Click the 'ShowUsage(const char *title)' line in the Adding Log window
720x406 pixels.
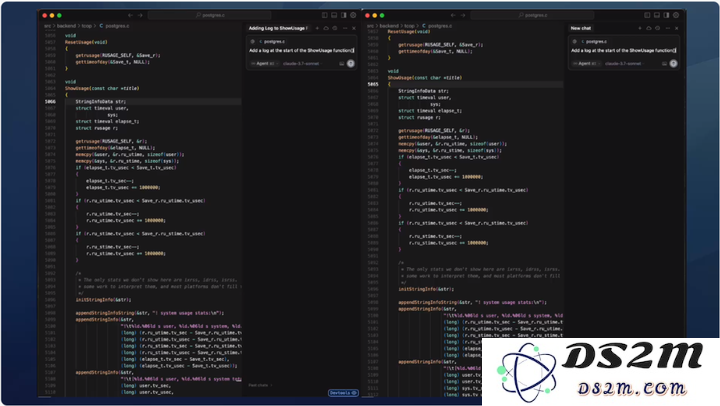pos(102,88)
